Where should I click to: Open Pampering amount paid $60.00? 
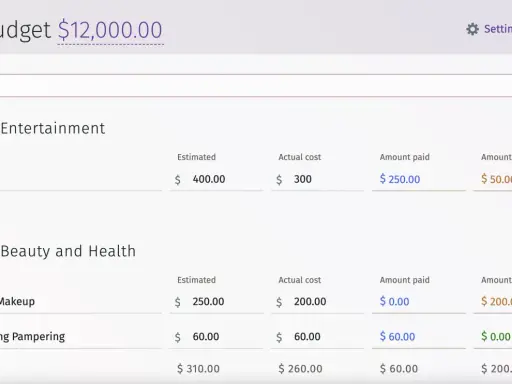(x=398, y=337)
